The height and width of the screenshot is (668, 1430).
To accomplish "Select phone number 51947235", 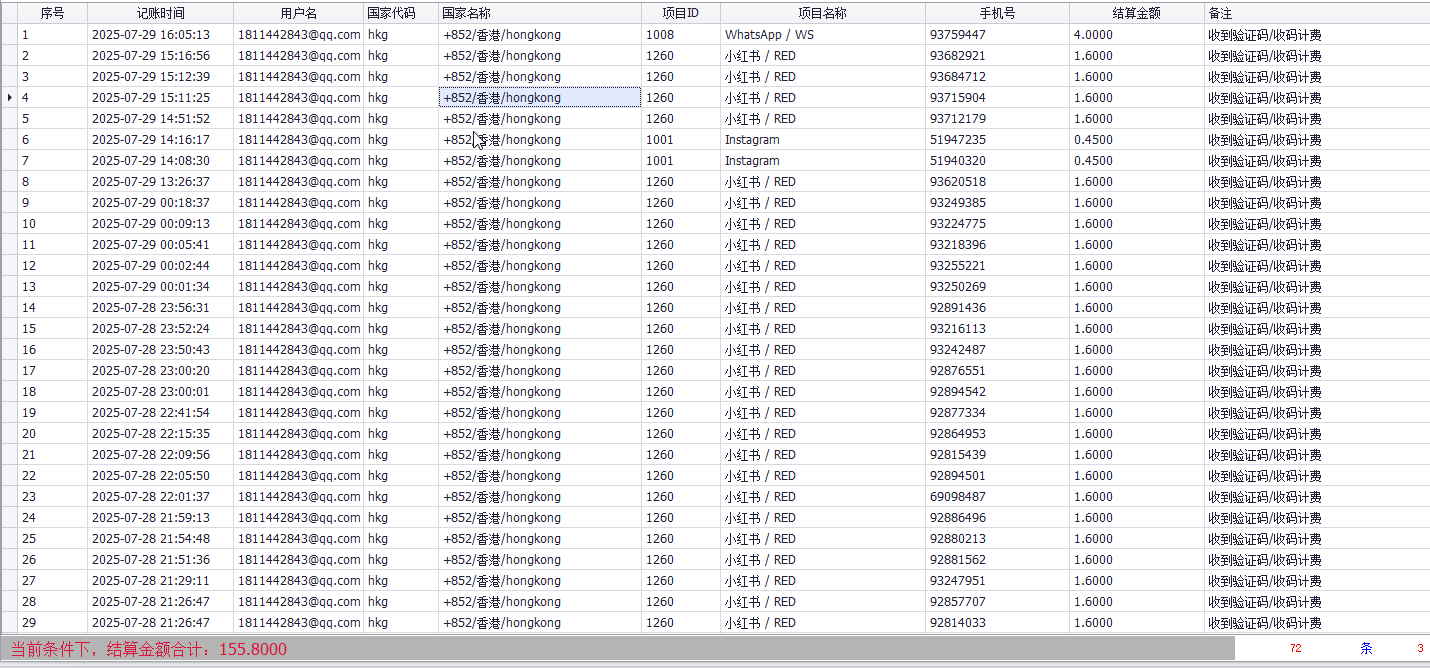I will 997,139.
